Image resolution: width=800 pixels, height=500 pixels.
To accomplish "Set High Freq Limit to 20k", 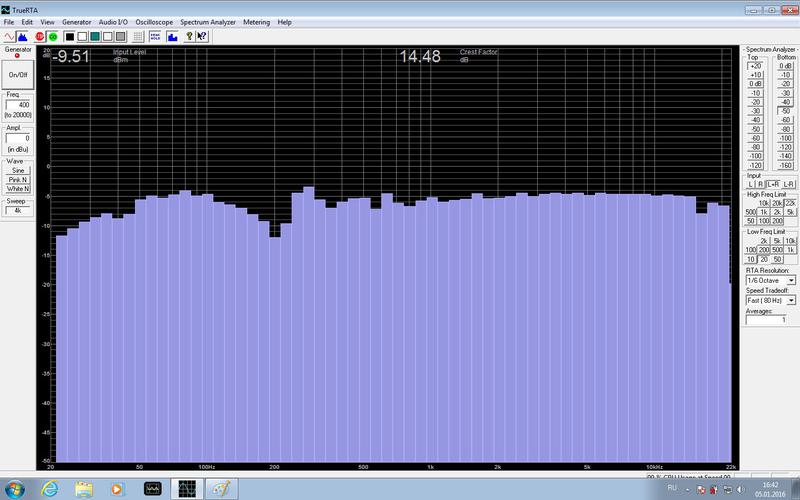I will pyautogui.click(x=777, y=203).
